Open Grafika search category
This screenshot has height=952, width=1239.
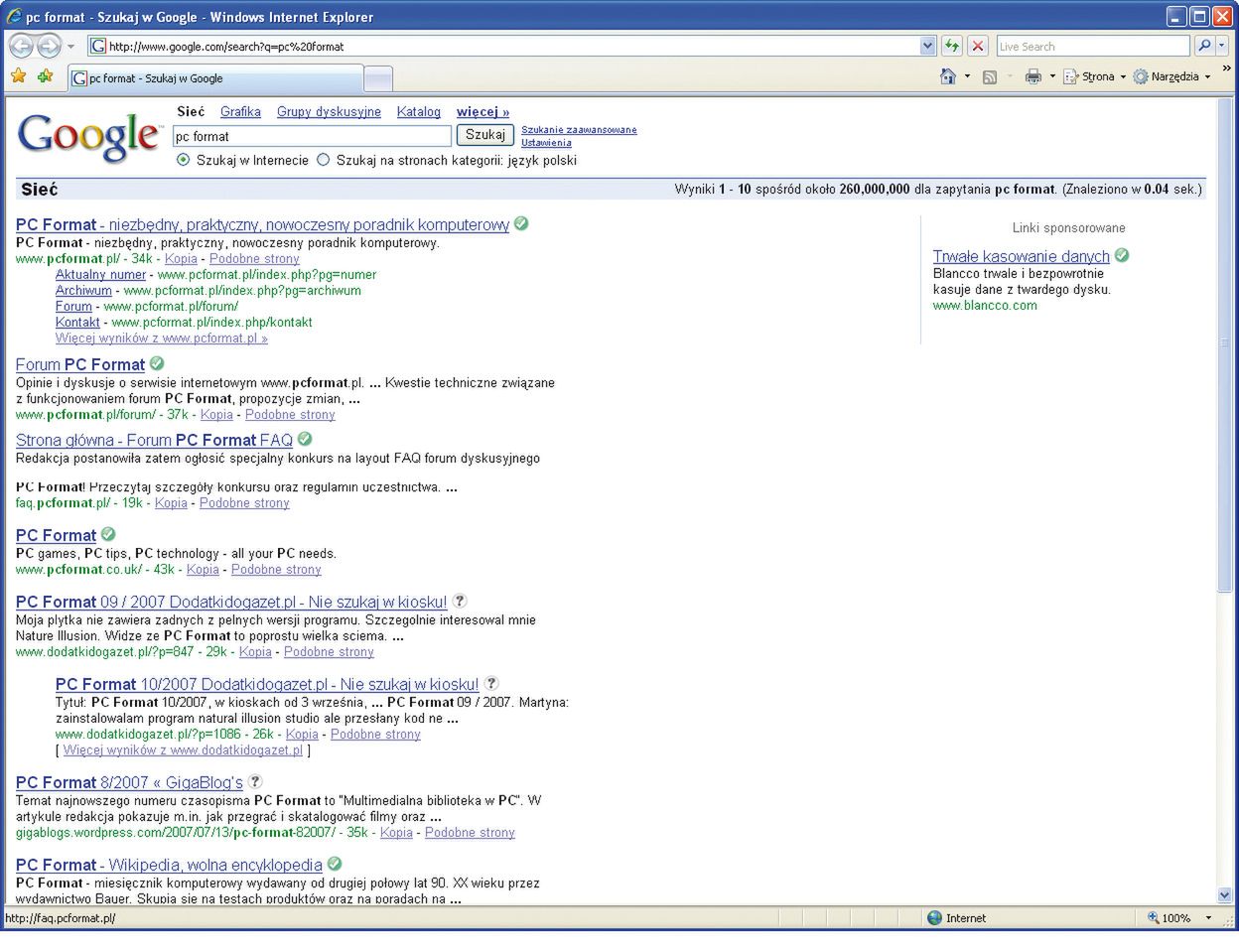[x=240, y=112]
